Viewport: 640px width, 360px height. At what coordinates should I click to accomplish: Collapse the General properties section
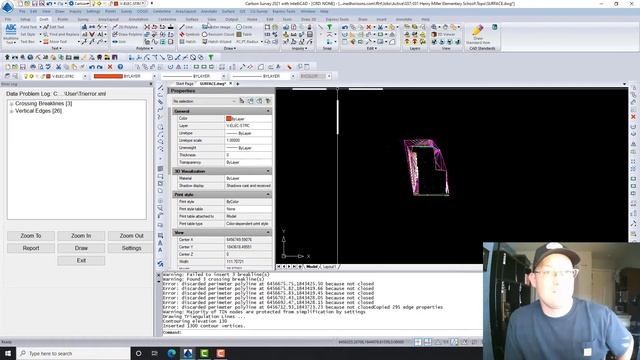[268, 111]
